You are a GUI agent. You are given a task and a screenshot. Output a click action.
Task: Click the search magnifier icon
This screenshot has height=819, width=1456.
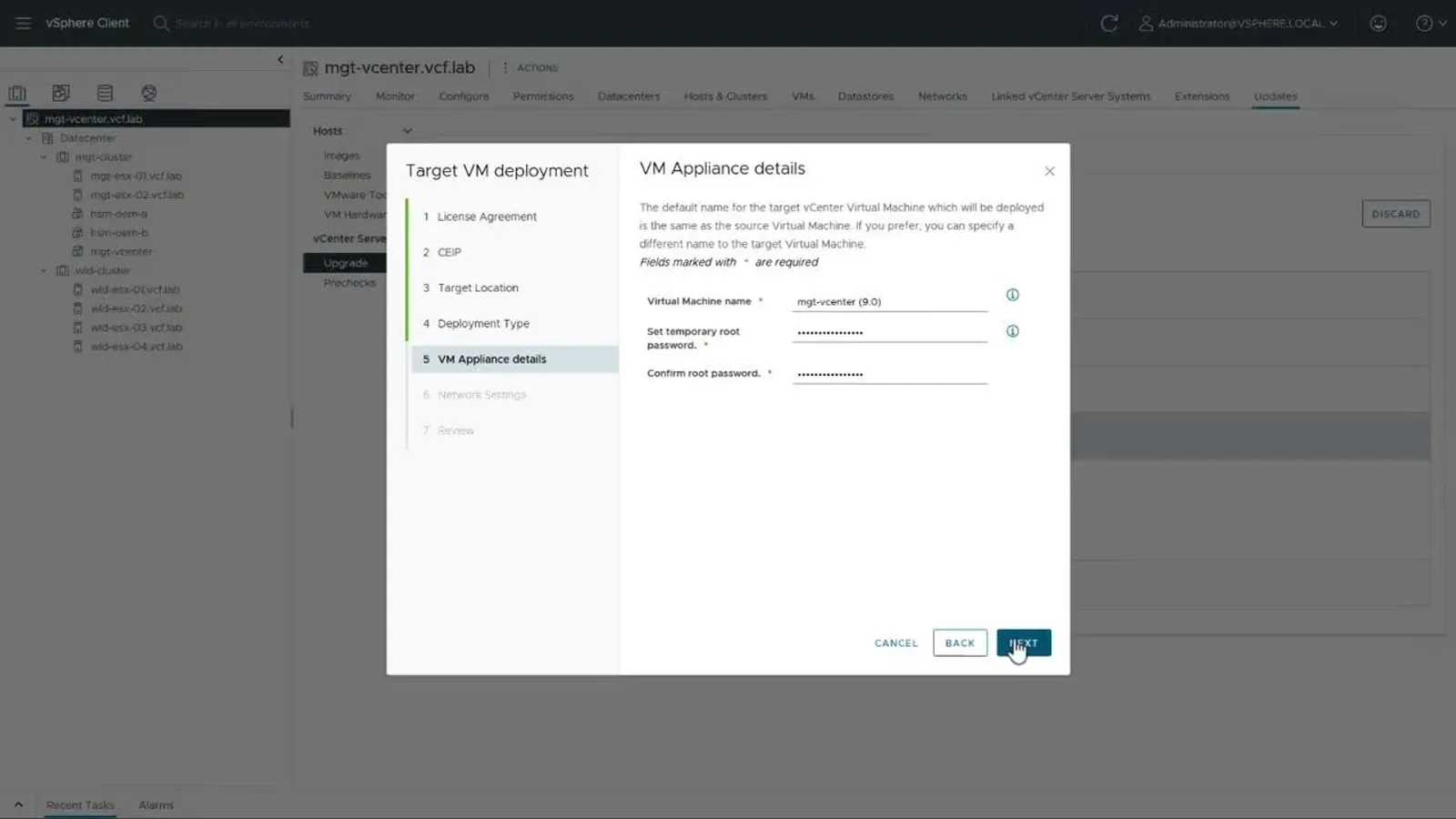click(x=161, y=23)
